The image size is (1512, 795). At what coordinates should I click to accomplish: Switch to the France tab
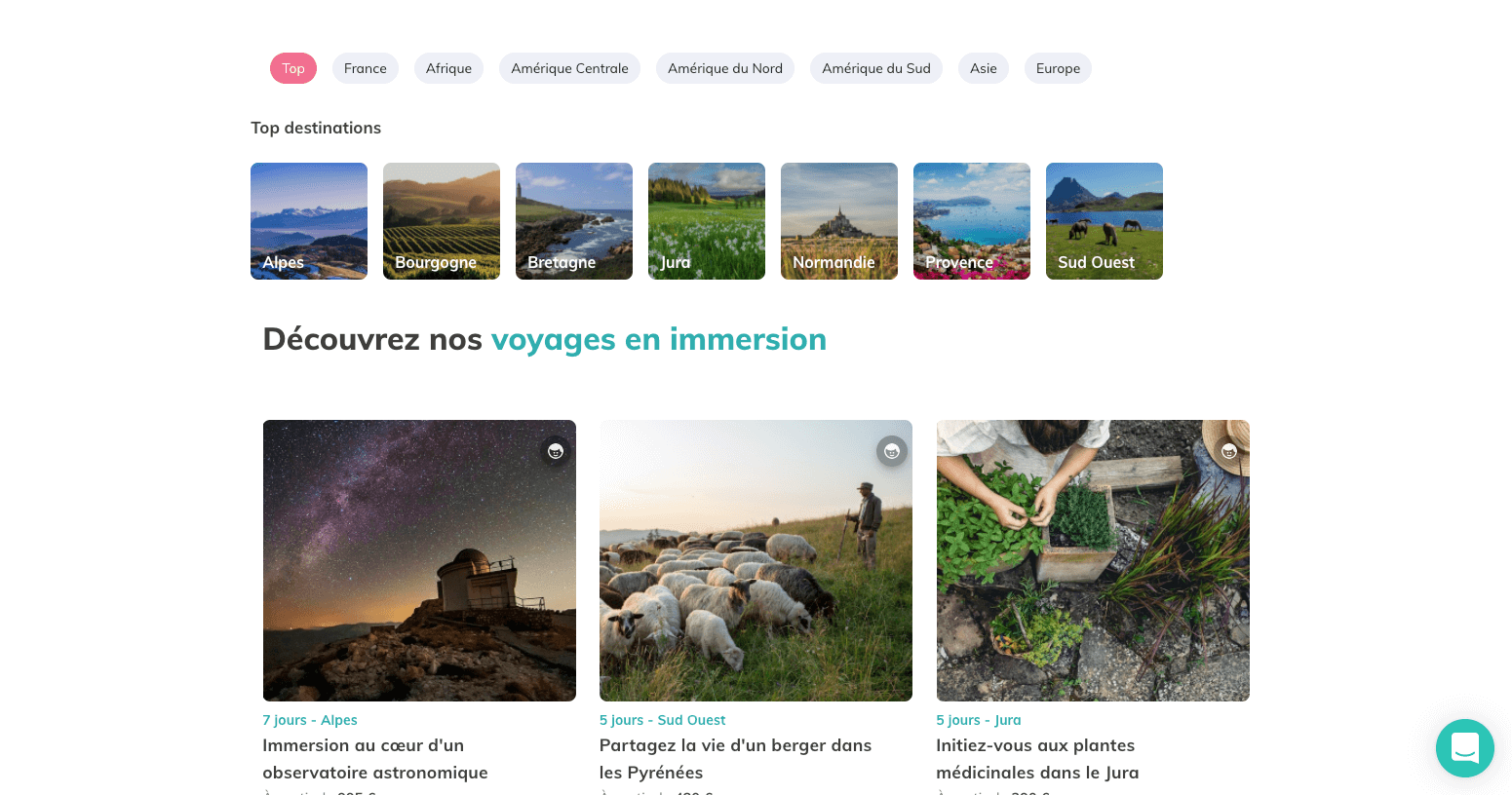[x=366, y=68]
